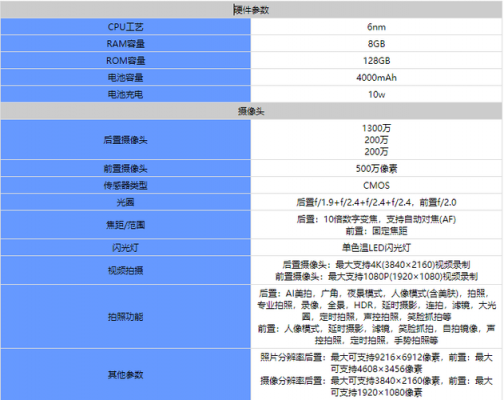The height and width of the screenshot is (400, 504).
Task: Select the 1080P(1920×1080) video recording line
Action: click(x=376, y=276)
